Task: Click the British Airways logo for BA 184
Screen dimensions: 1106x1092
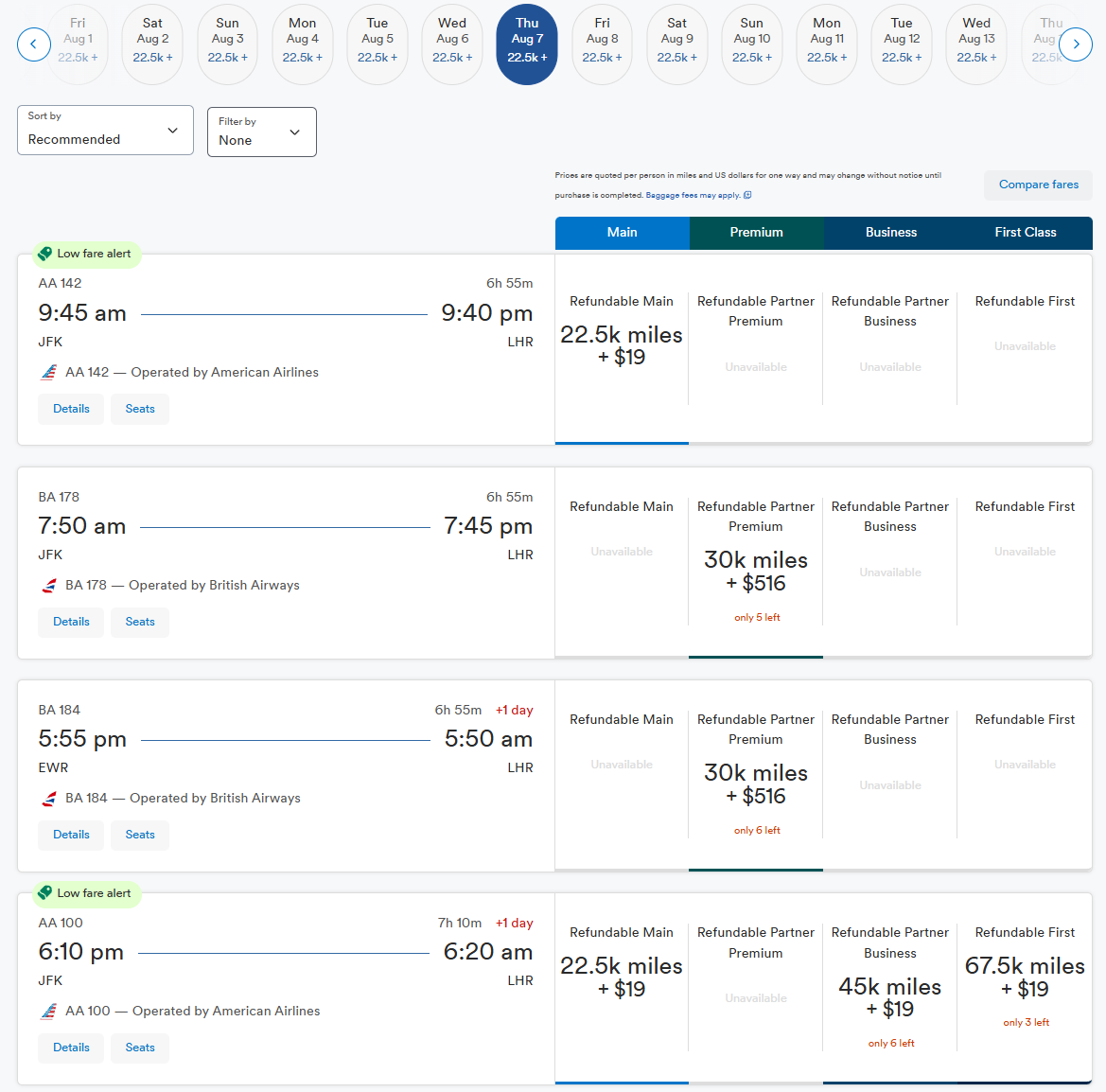Action: tap(48, 799)
